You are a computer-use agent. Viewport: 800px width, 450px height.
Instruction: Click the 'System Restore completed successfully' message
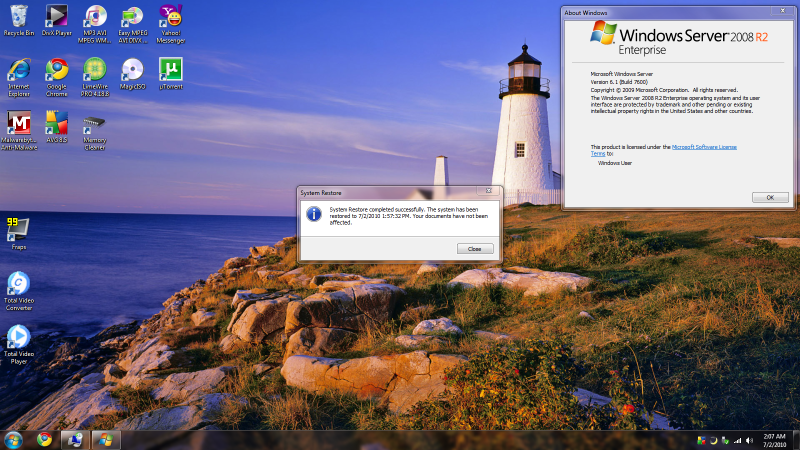click(x=409, y=216)
